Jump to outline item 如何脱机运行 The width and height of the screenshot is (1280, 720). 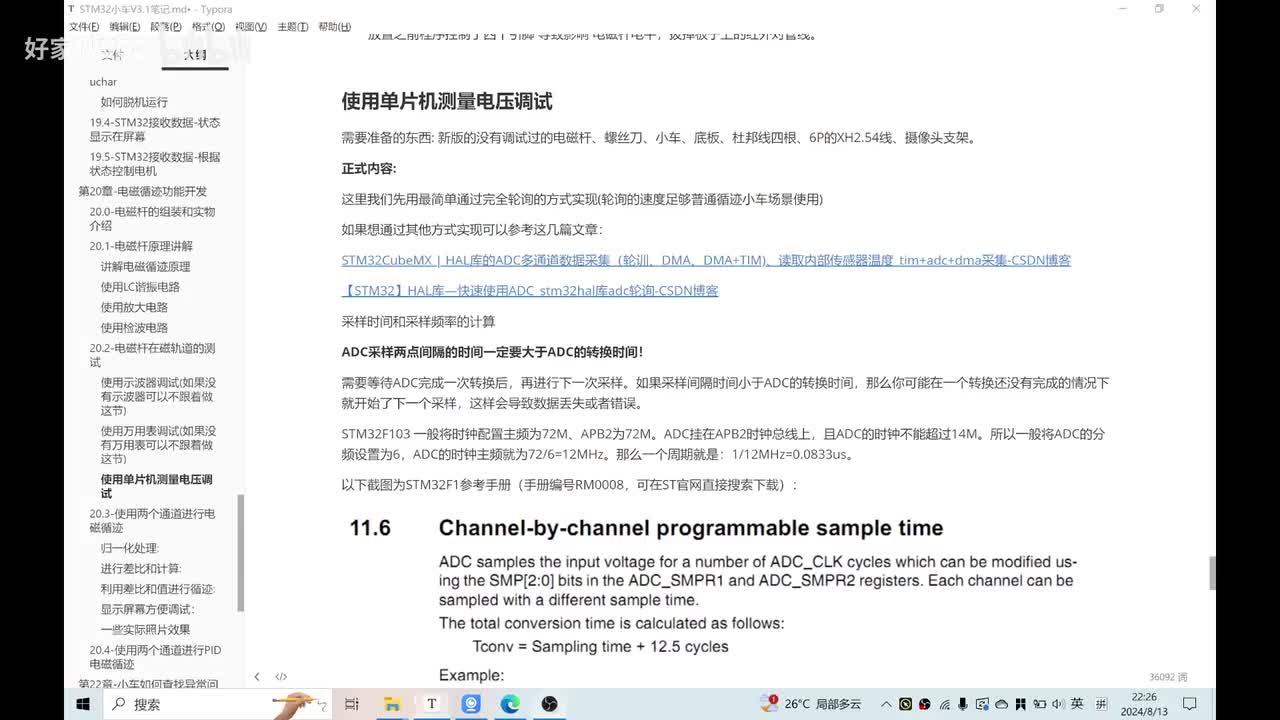[x=134, y=102]
